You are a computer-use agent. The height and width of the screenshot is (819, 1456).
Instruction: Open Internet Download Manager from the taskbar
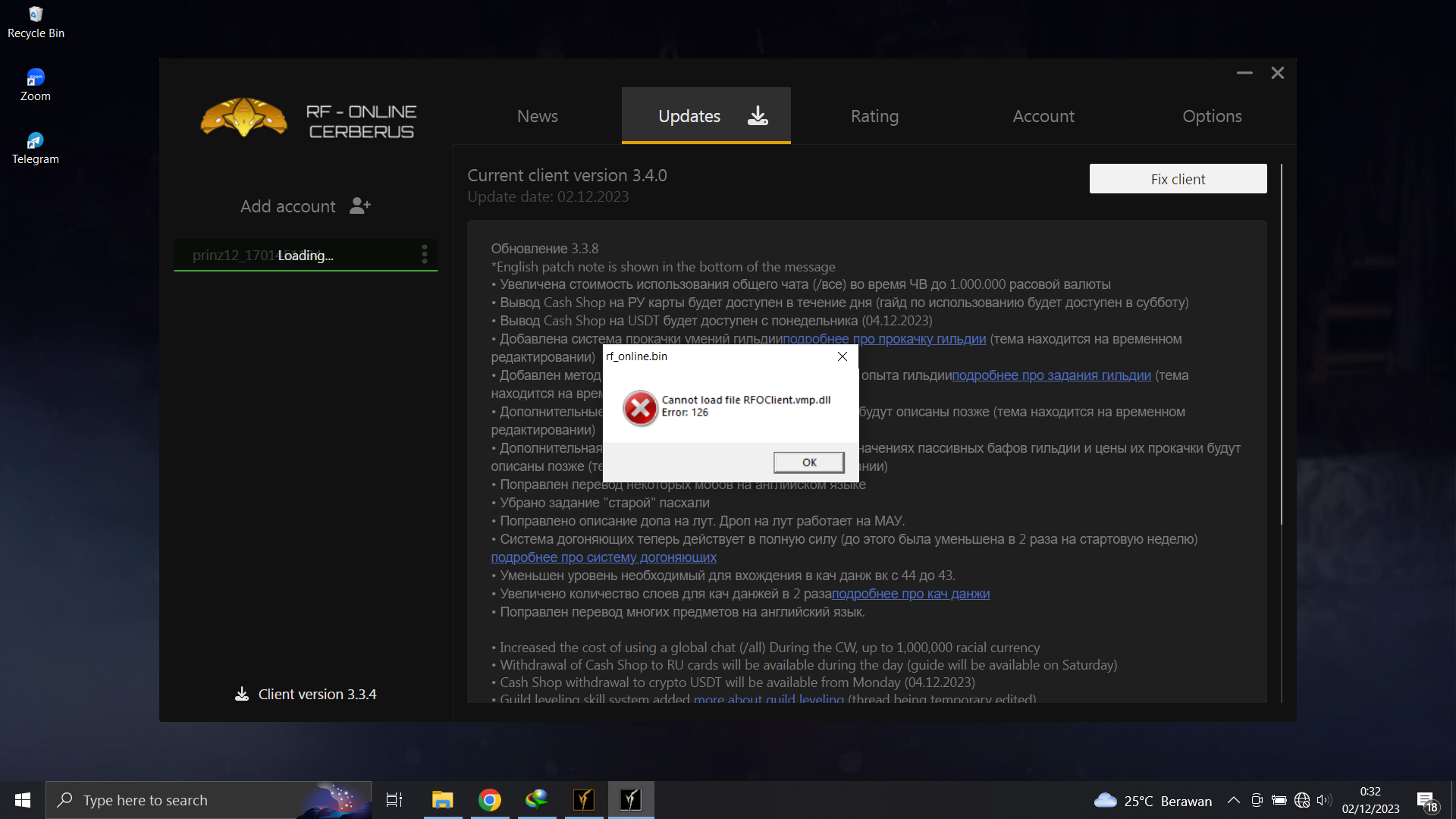coord(537,800)
